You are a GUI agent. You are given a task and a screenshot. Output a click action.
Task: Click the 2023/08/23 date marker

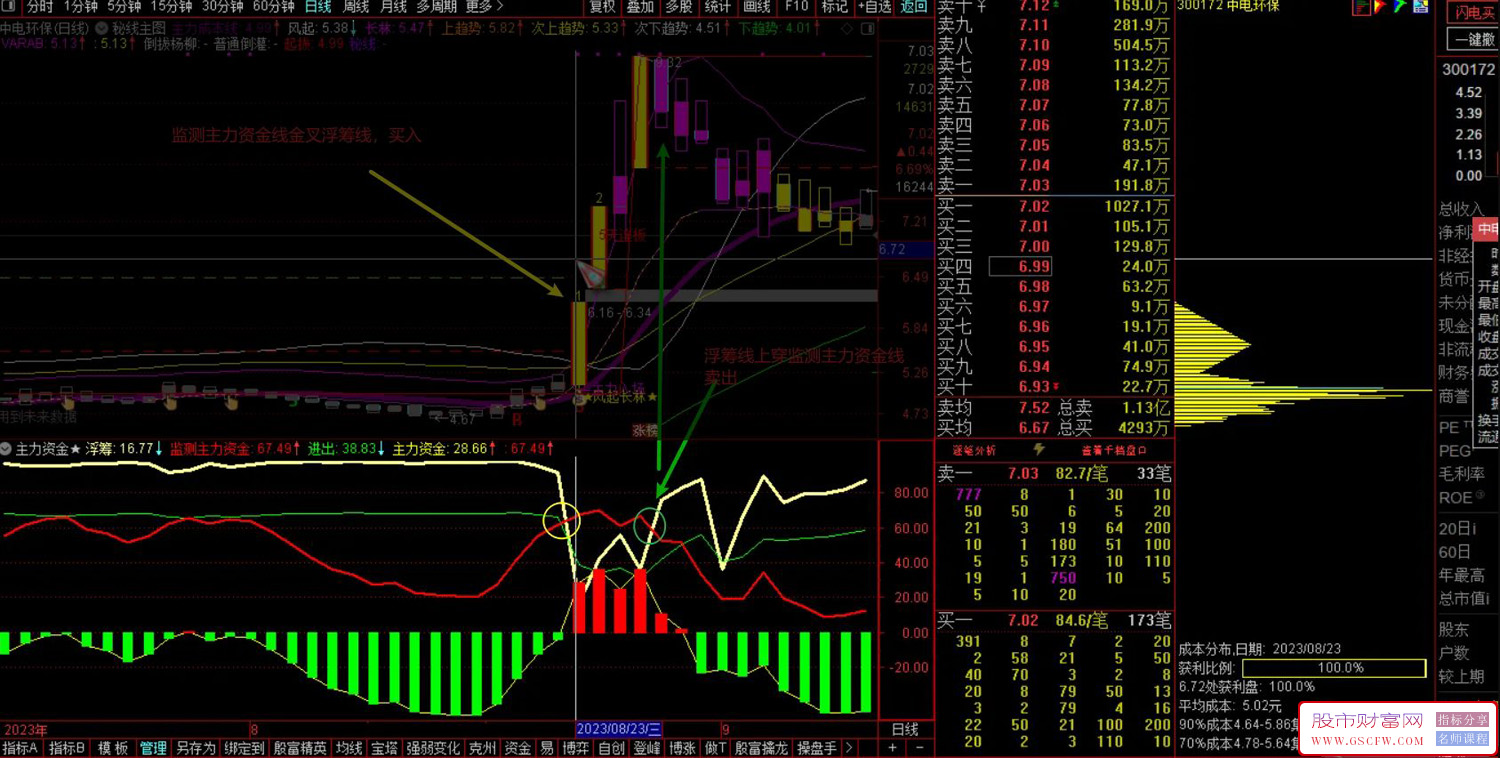619,728
